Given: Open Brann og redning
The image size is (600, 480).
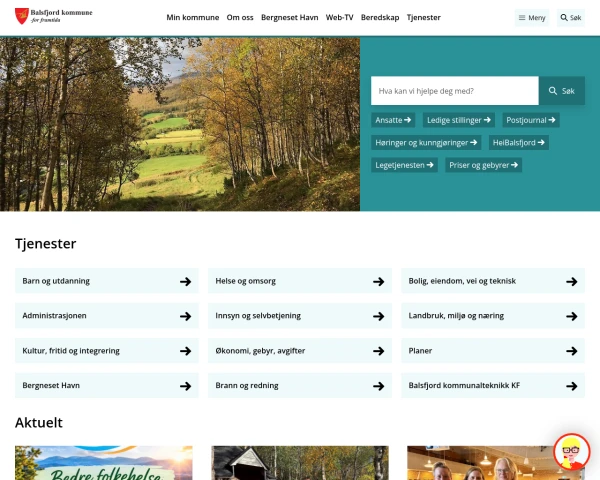Looking at the screenshot, I should pyautogui.click(x=300, y=385).
